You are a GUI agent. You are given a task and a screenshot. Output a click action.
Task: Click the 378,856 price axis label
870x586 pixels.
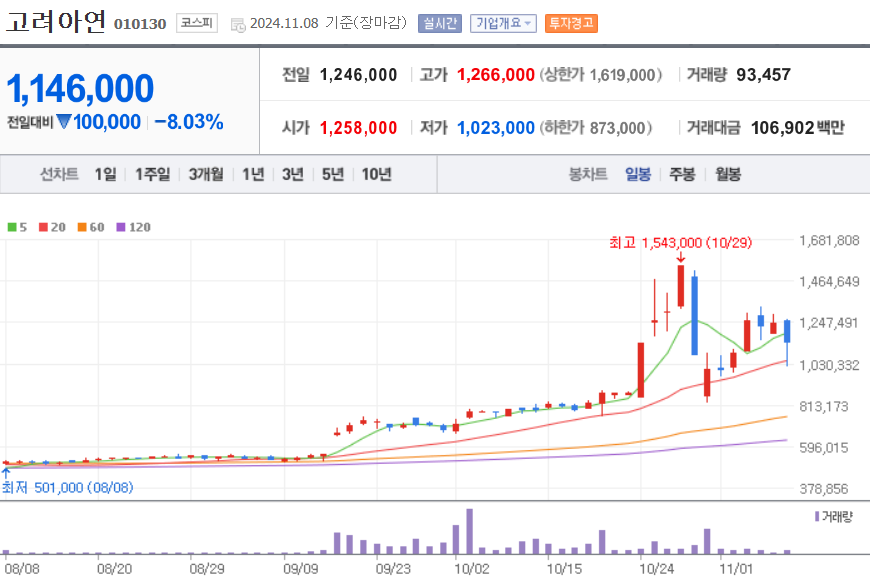click(x=824, y=489)
